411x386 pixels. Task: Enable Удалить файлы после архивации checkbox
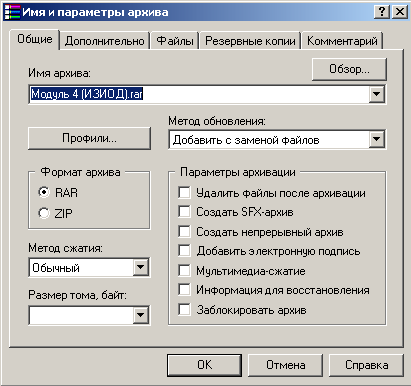pyautogui.click(x=184, y=193)
